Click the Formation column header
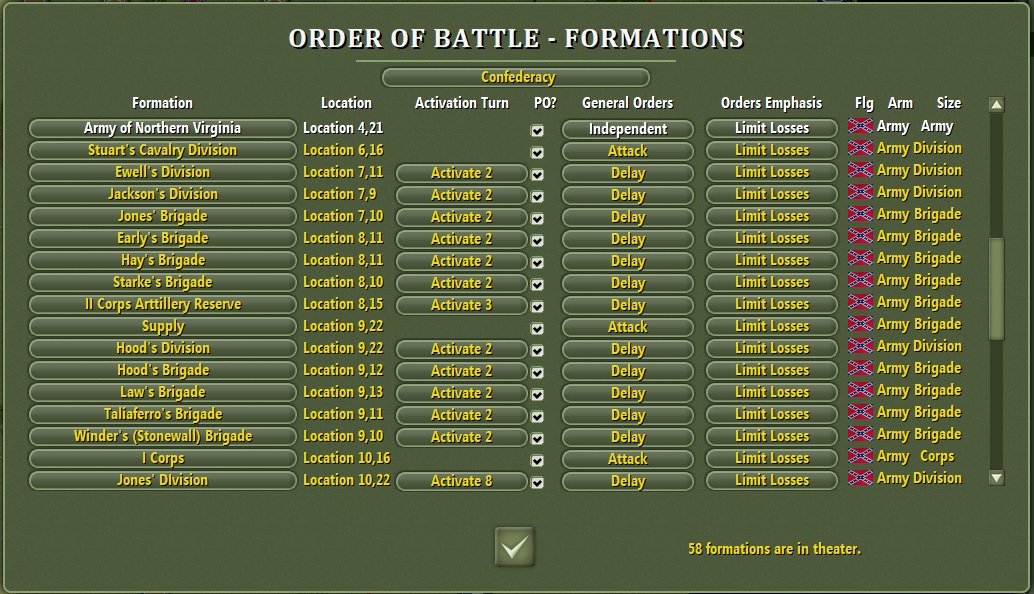This screenshot has height=594, width=1034. pyautogui.click(x=162, y=102)
